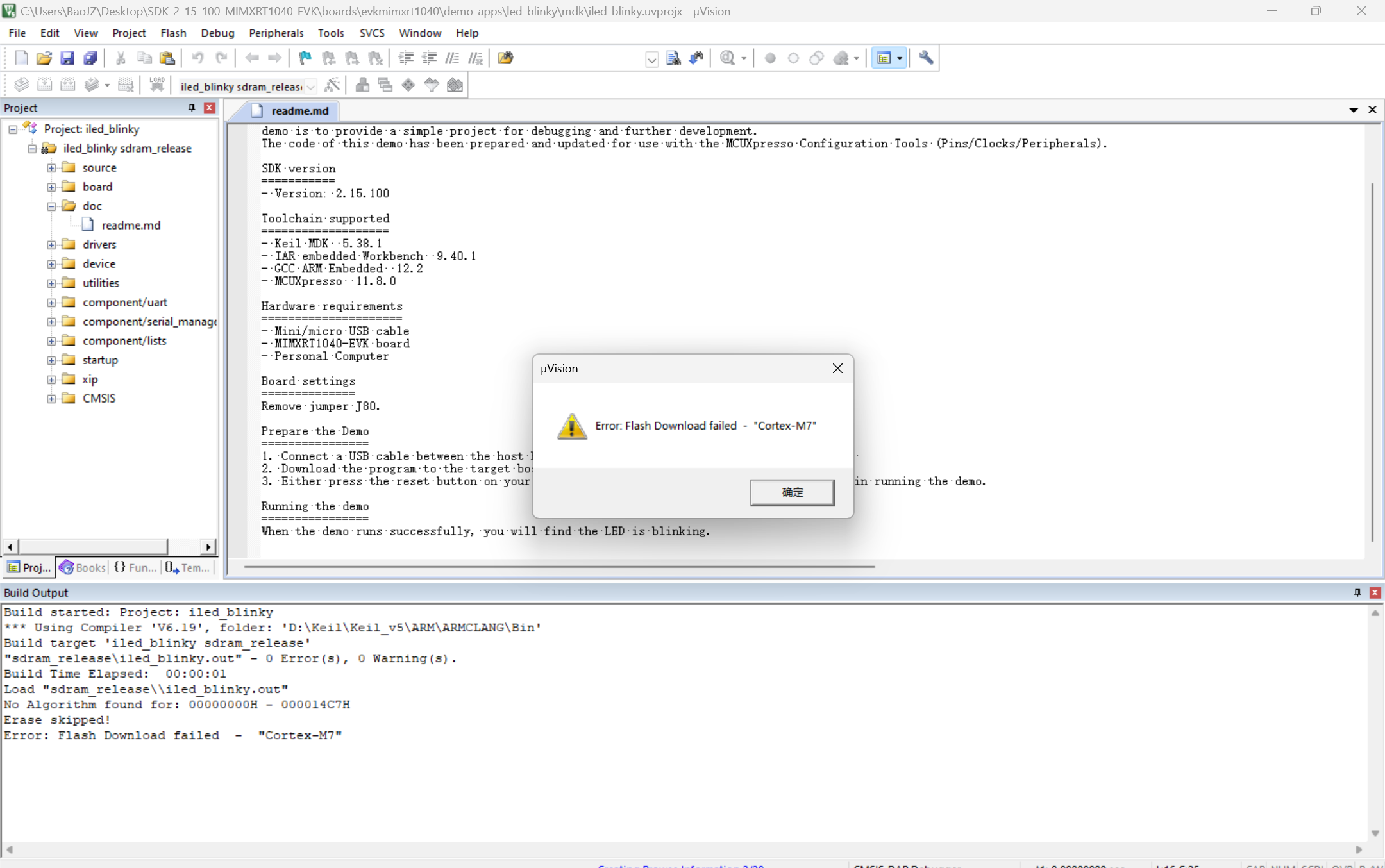
Task: Open the Peripherals menu
Action: point(276,33)
